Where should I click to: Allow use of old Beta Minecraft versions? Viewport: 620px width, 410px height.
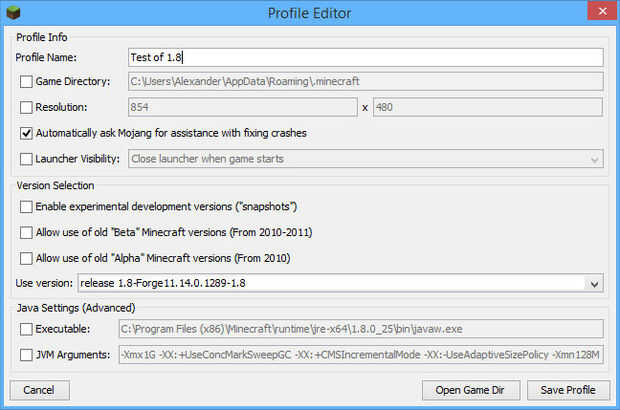point(26,232)
